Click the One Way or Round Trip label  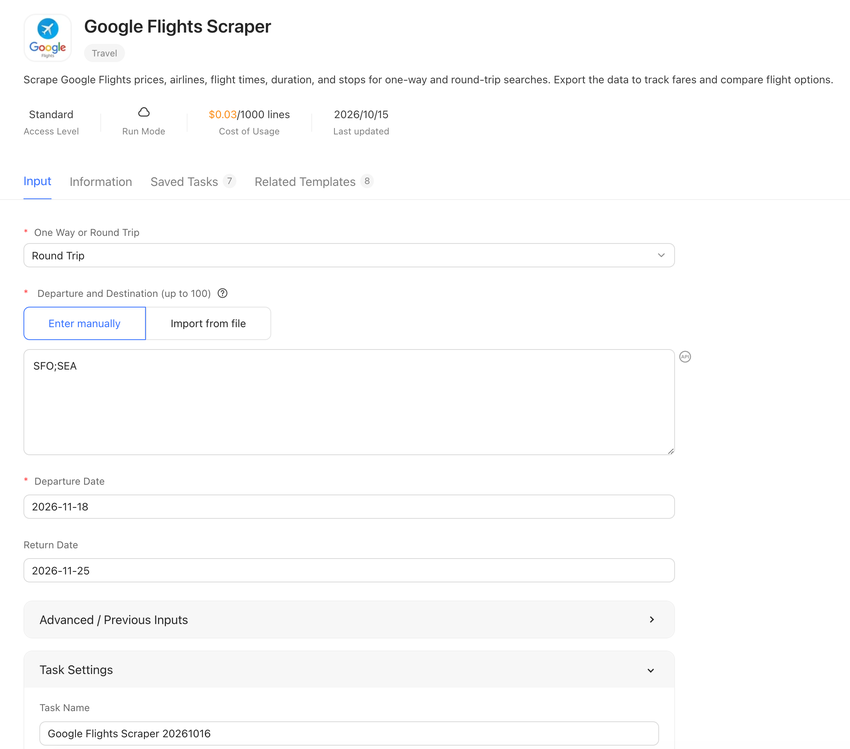pyautogui.click(x=87, y=233)
